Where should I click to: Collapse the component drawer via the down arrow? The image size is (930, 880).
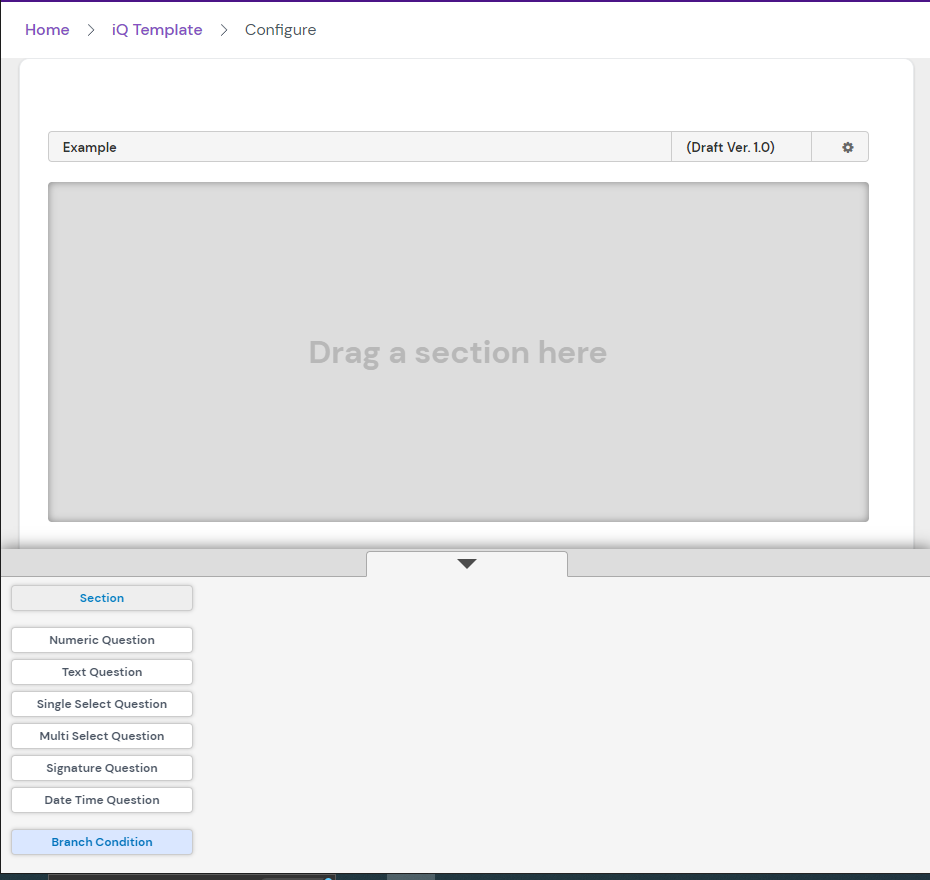tap(467, 563)
